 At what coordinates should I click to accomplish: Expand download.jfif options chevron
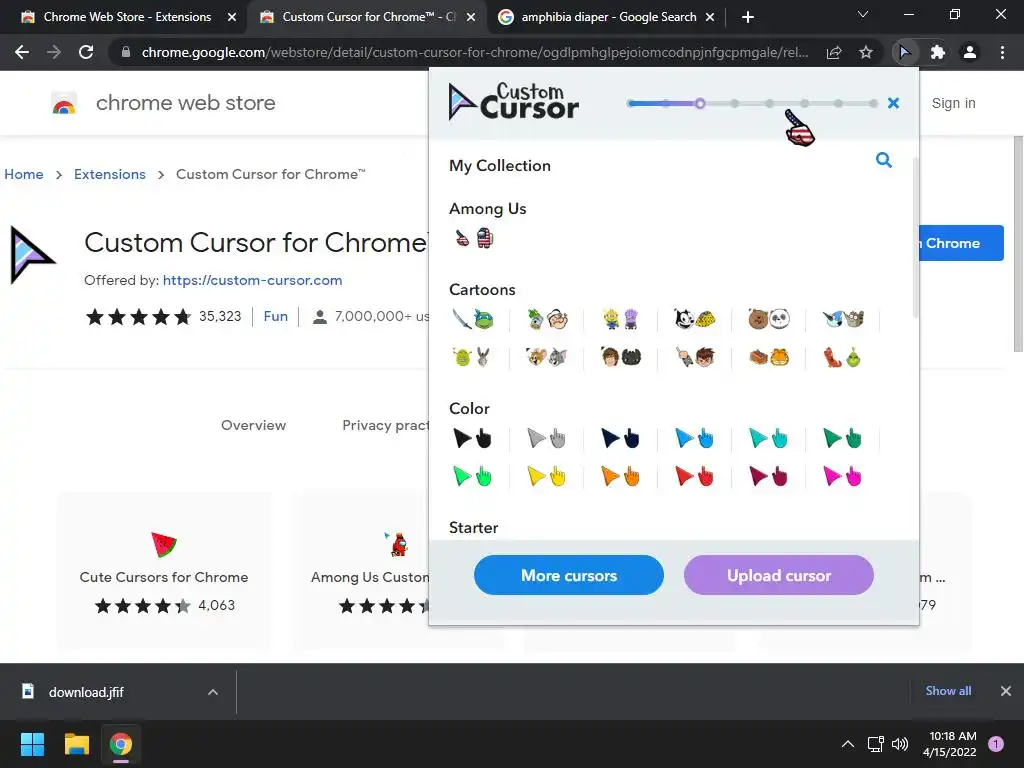pyautogui.click(x=213, y=692)
